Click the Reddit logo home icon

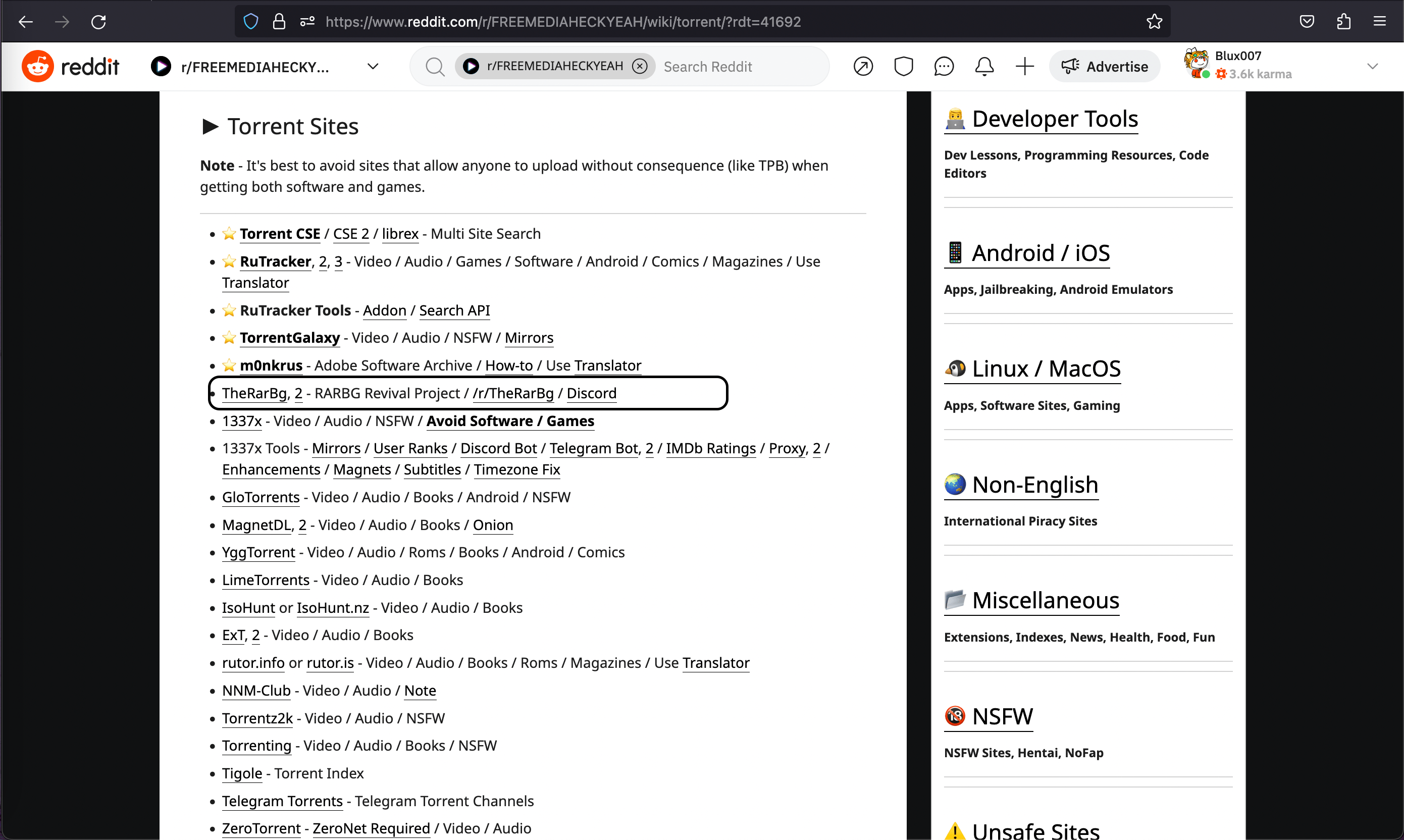(x=37, y=66)
